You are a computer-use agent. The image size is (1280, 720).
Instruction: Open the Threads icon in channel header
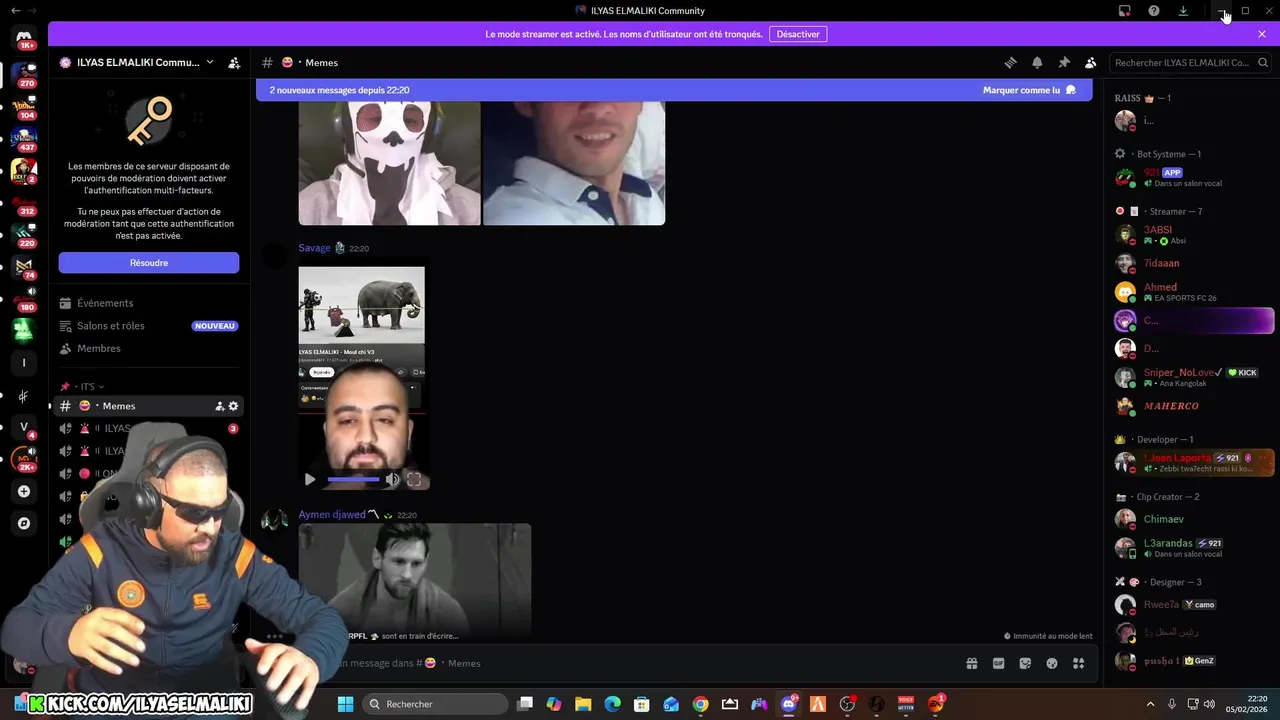1010,62
